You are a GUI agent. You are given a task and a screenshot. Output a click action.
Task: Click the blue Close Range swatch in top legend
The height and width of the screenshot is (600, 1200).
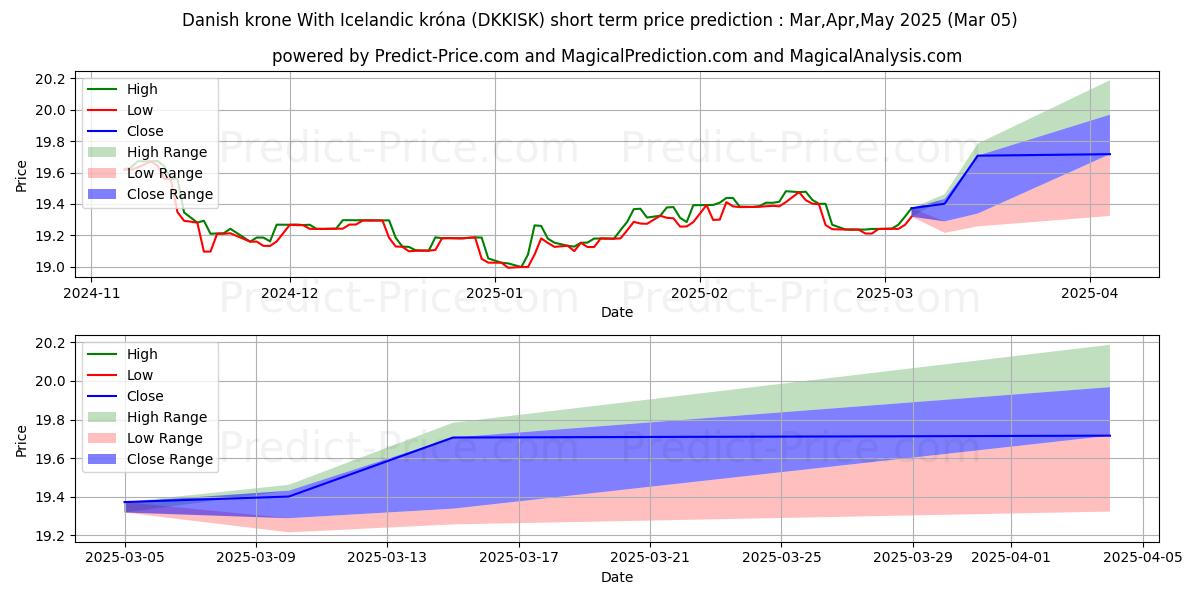coord(102,194)
